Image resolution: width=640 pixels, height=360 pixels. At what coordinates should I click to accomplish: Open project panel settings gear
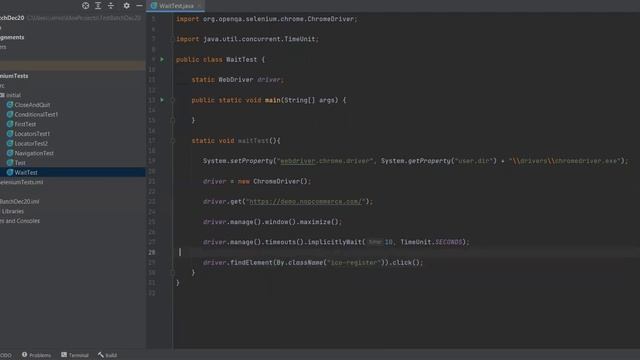127,6
